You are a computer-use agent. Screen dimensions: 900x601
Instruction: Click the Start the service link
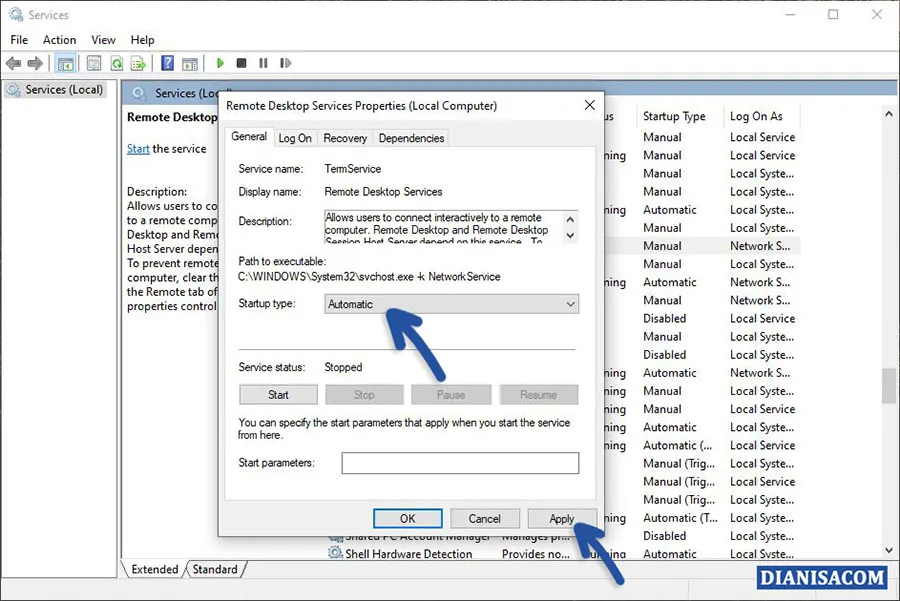138,148
